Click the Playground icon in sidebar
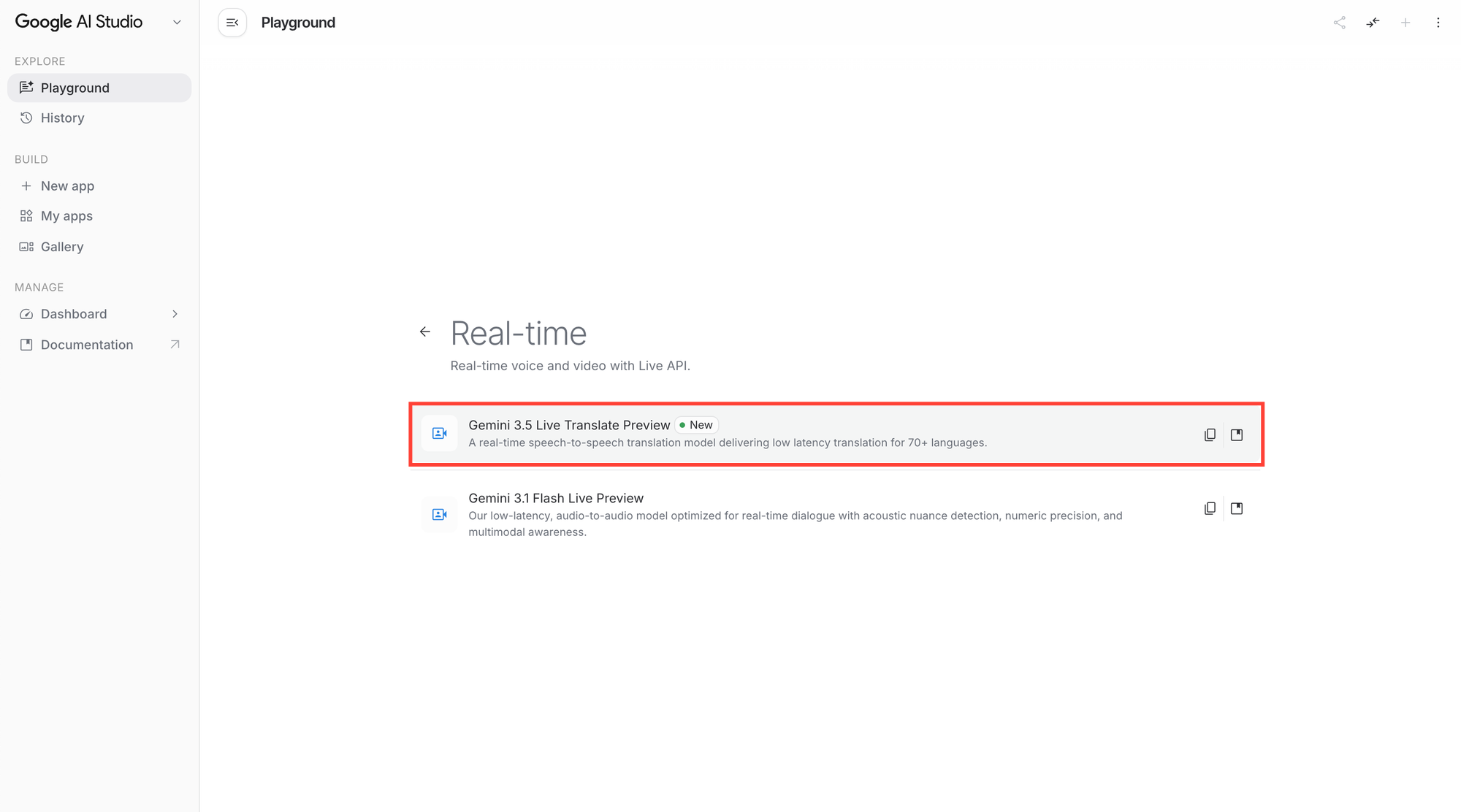The height and width of the screenshot is (812, 1461). click(26, 88)
